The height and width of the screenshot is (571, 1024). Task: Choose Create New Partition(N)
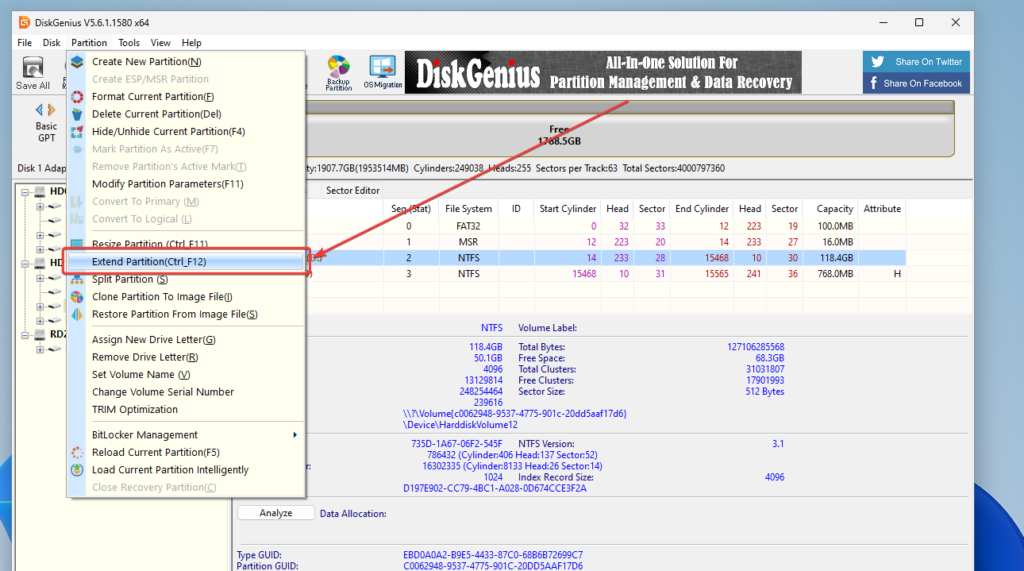pos(185,61)
